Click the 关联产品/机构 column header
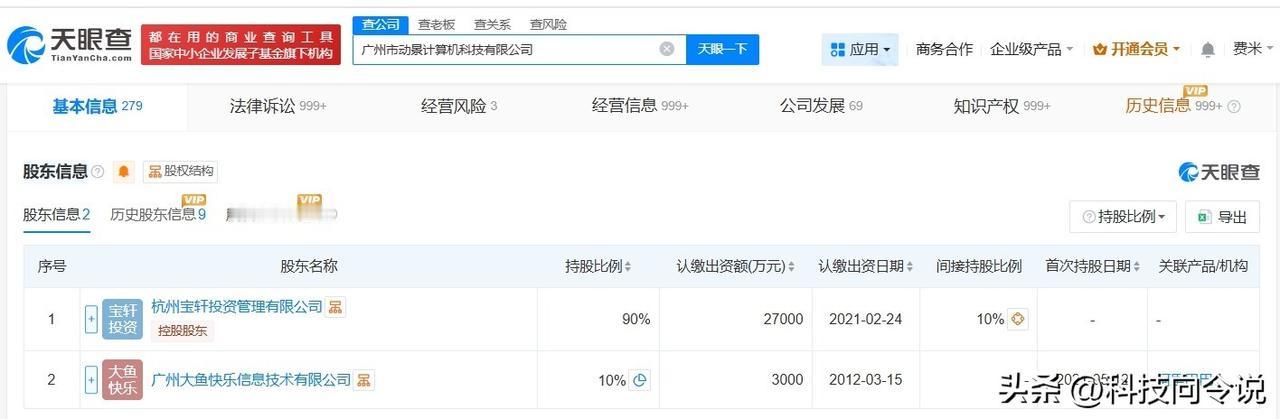Image resolution: width=1280 pixels, height=419 pixels. (x=1203, y=267)
